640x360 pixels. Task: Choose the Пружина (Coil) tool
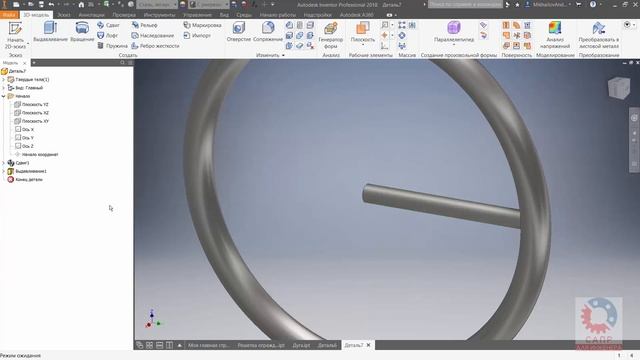[x=112, y=46]
